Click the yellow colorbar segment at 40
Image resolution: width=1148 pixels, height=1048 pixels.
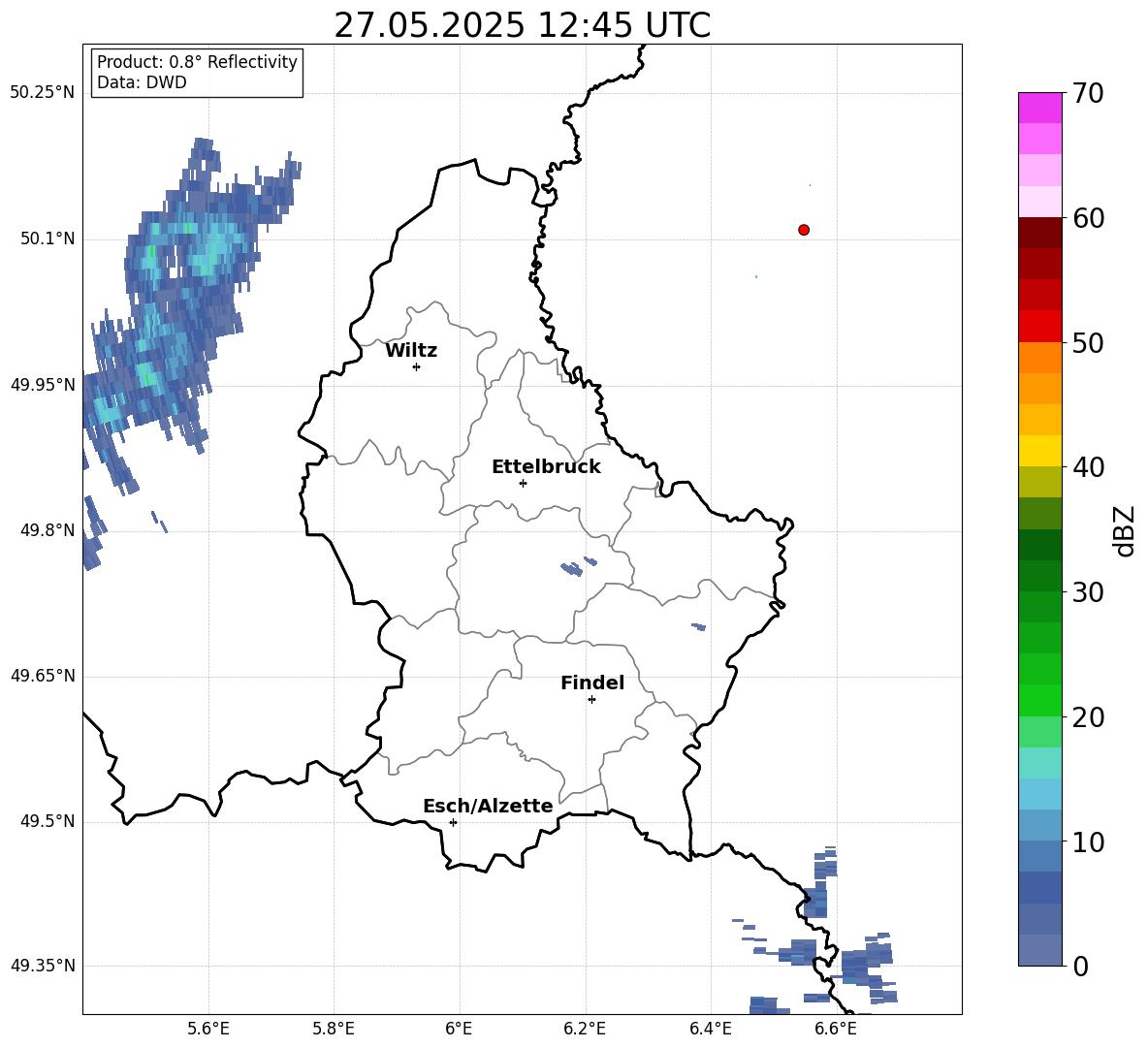coord(1039,451)
